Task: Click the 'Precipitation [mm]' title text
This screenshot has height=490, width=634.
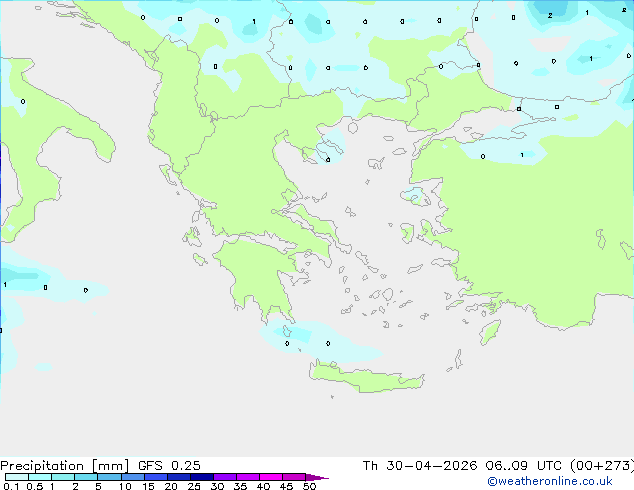Action: coord(65,466)
